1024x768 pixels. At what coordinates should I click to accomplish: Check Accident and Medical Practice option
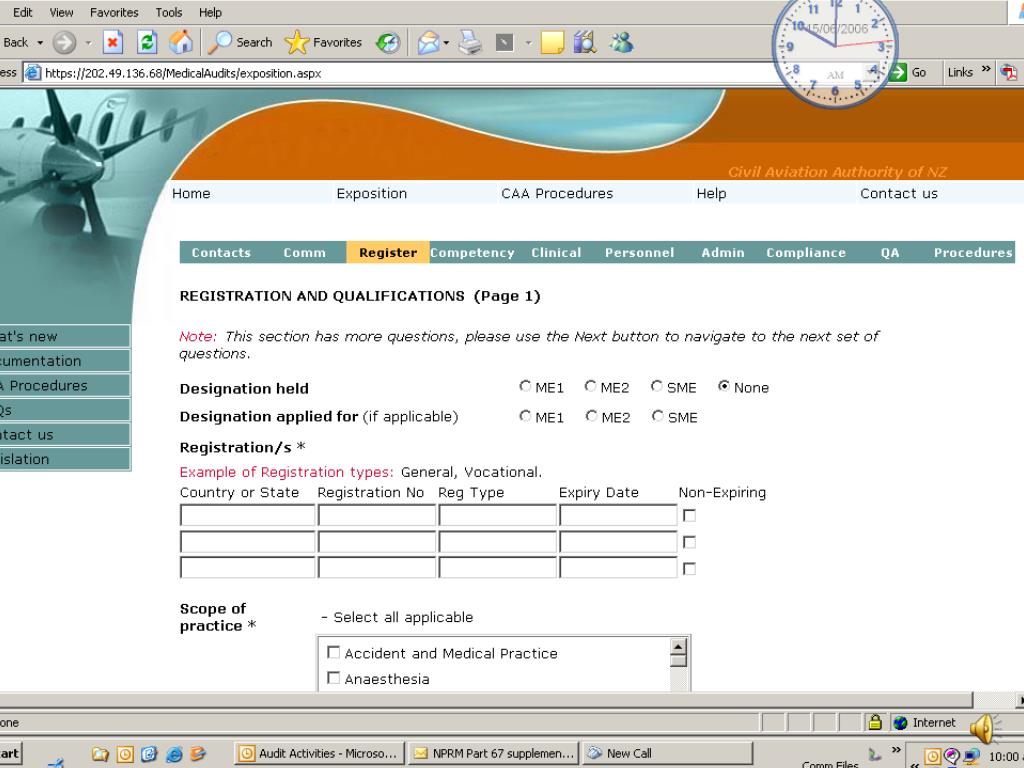click(333, 652)
